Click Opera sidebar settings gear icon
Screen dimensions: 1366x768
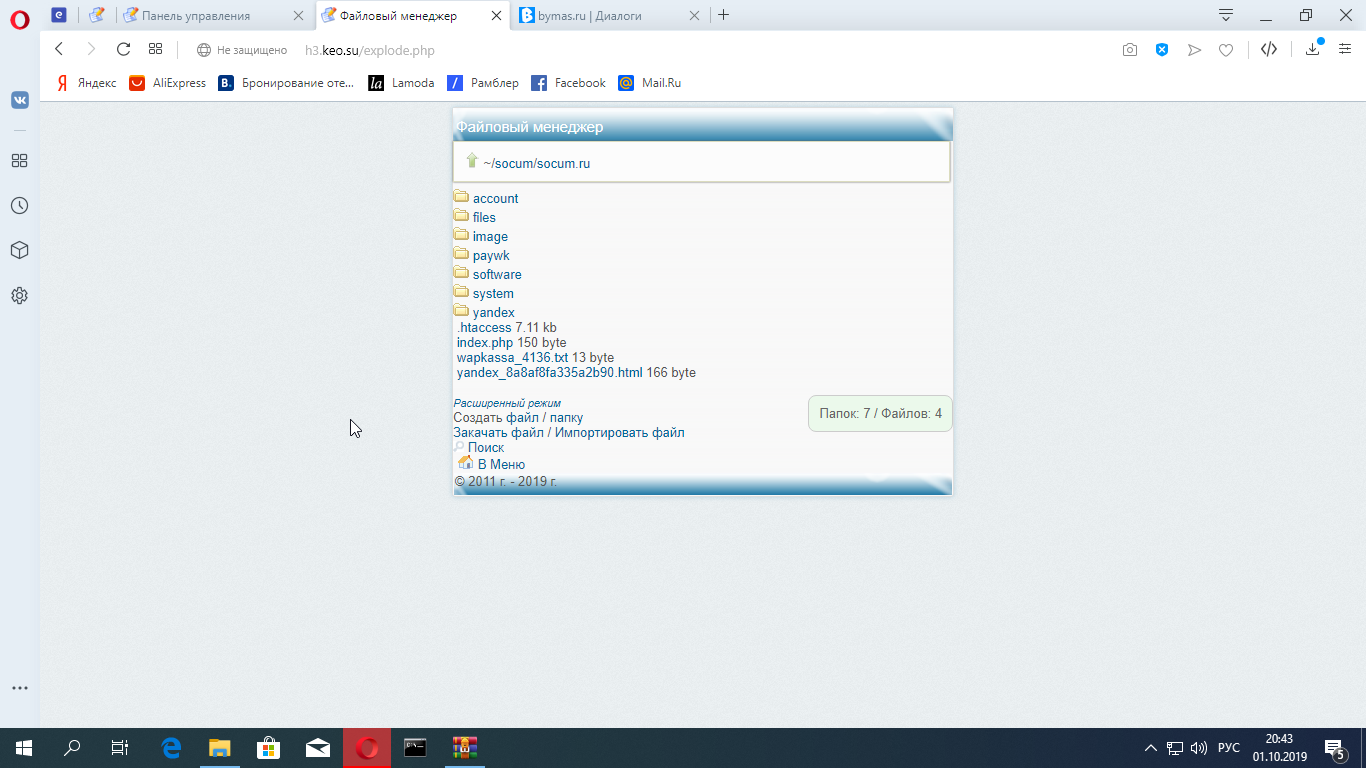(x=19, y=296)
